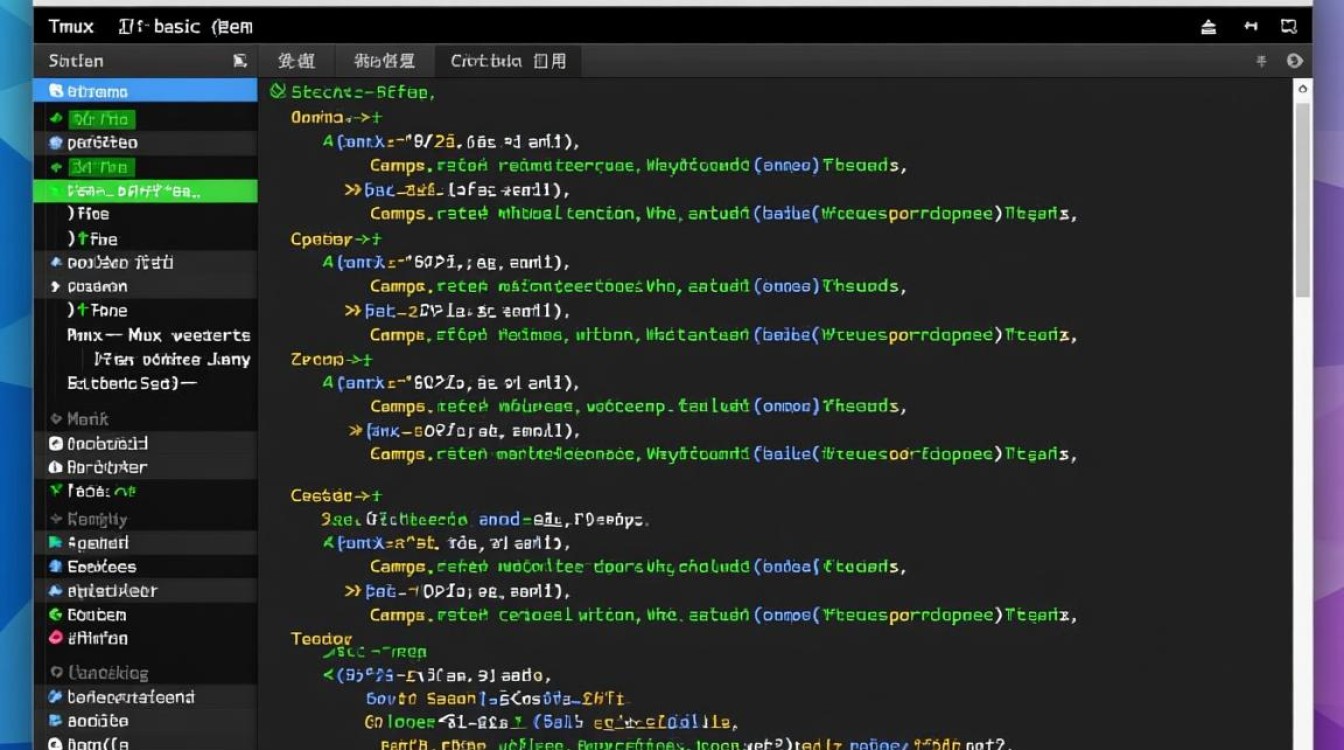This screenshot has height=750, width=1344.
Task: Collapse the 'Mork' sidebar section
Action: pyautogui.click(x=56, y=419)
